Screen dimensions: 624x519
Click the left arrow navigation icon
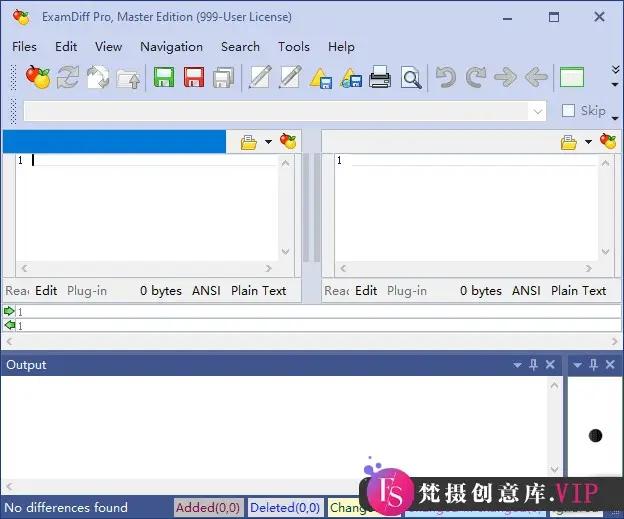pyautogui.click(x=536, y=77)
